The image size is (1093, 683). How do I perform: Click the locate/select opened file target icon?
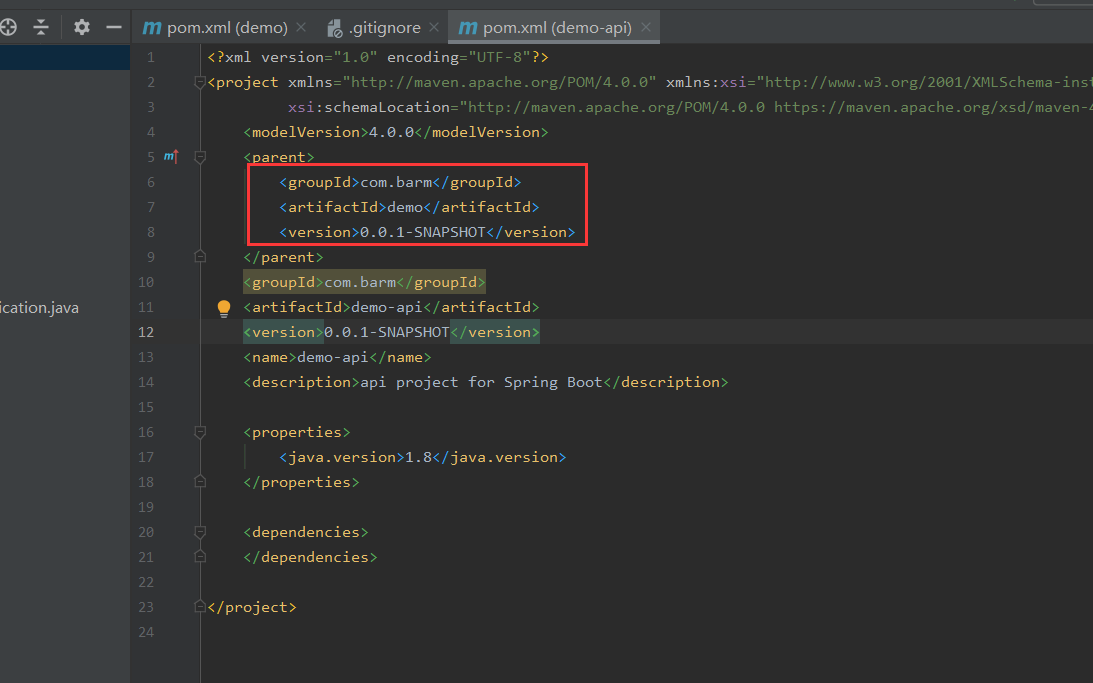coord(8,27)
